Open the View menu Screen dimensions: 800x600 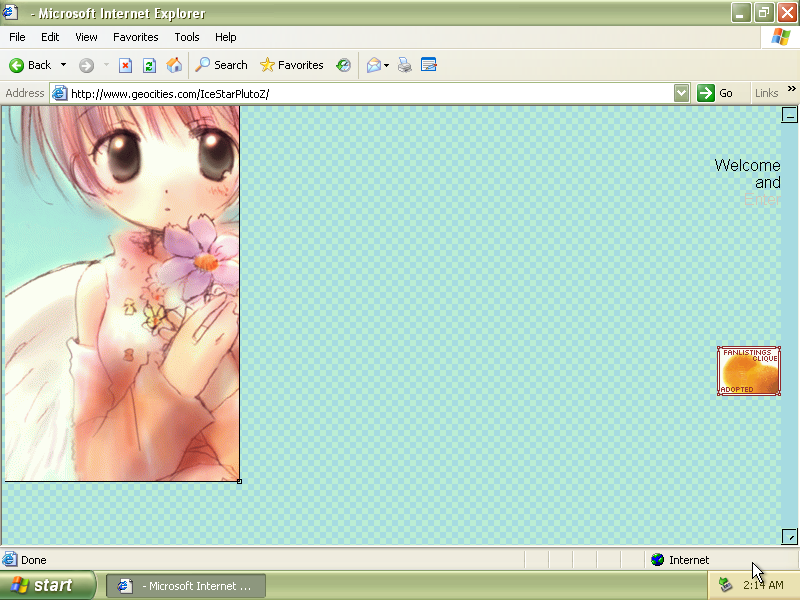pyautogui.click(x=86, y=37)
